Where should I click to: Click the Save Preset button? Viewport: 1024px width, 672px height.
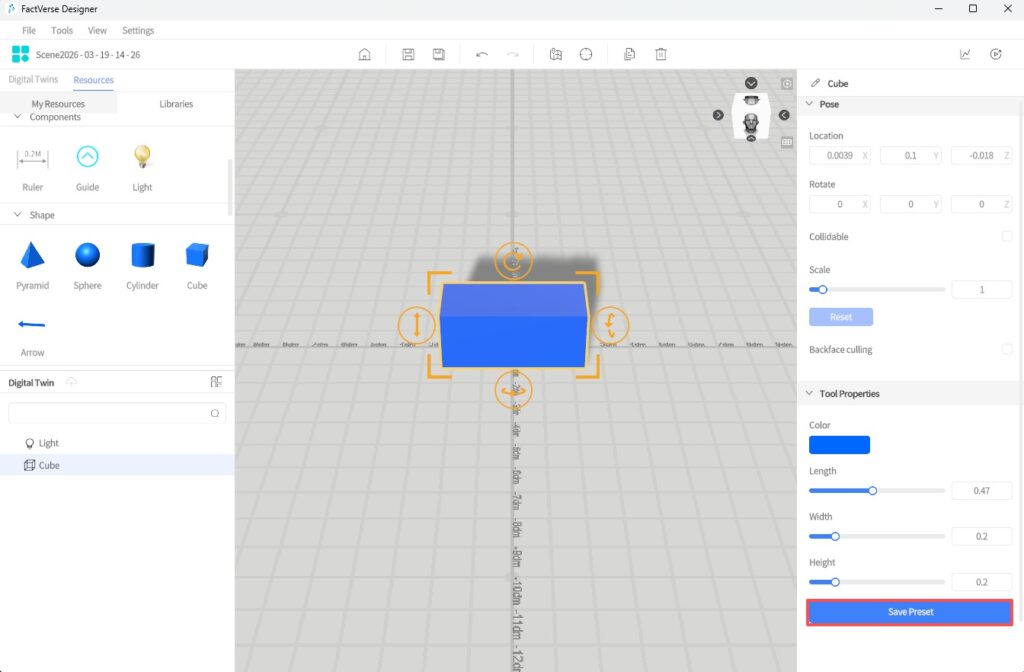[908, 611]
